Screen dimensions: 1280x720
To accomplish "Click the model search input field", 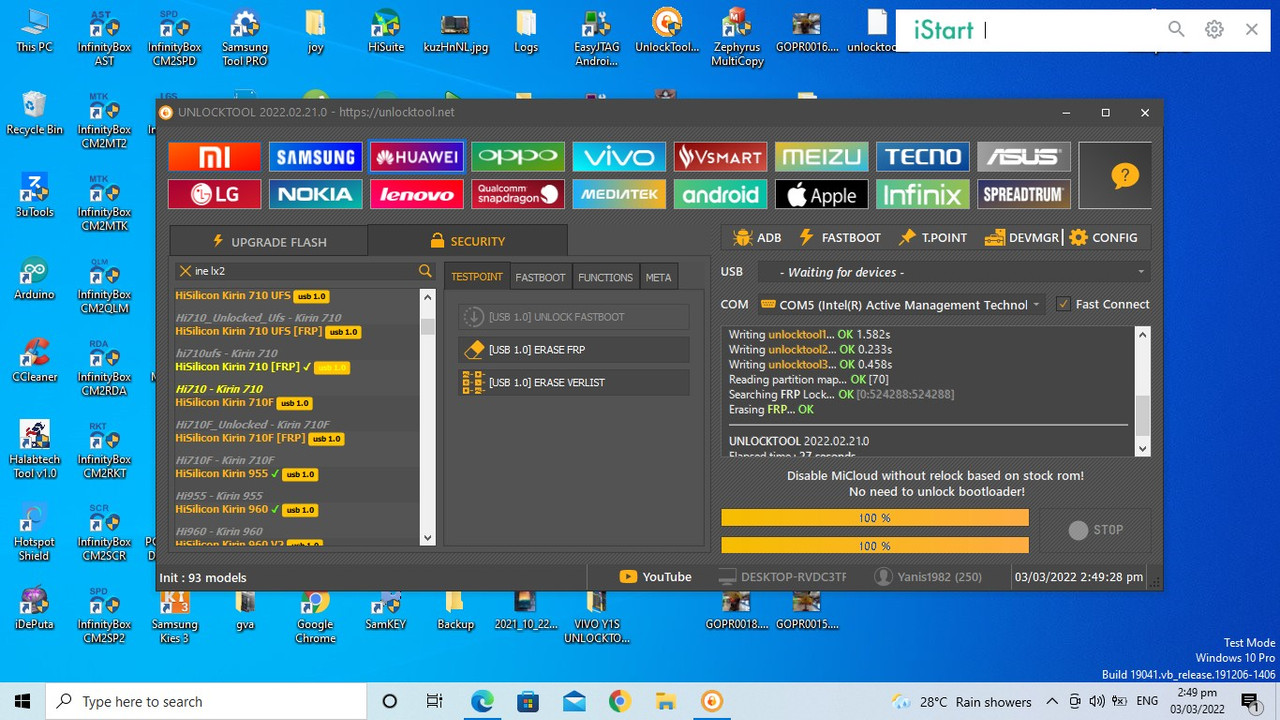I will coord(304,271).
